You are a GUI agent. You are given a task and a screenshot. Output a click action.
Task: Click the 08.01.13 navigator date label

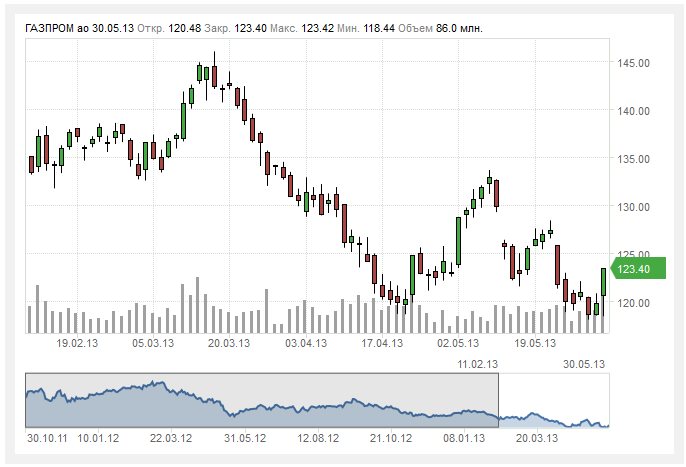click(464, 438)
